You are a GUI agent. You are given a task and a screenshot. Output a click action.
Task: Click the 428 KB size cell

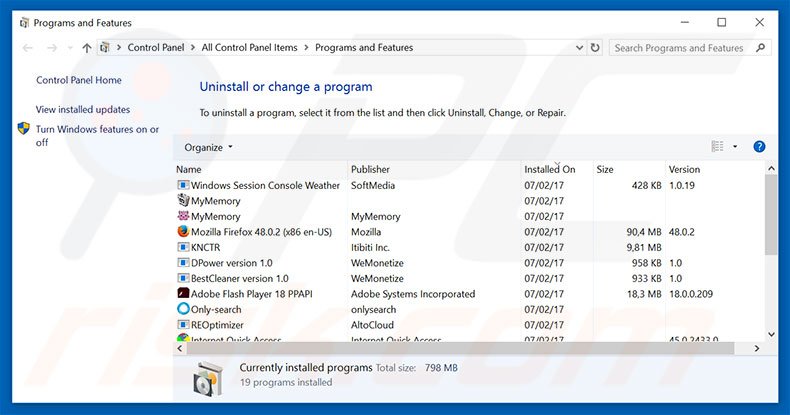(646, 185)
